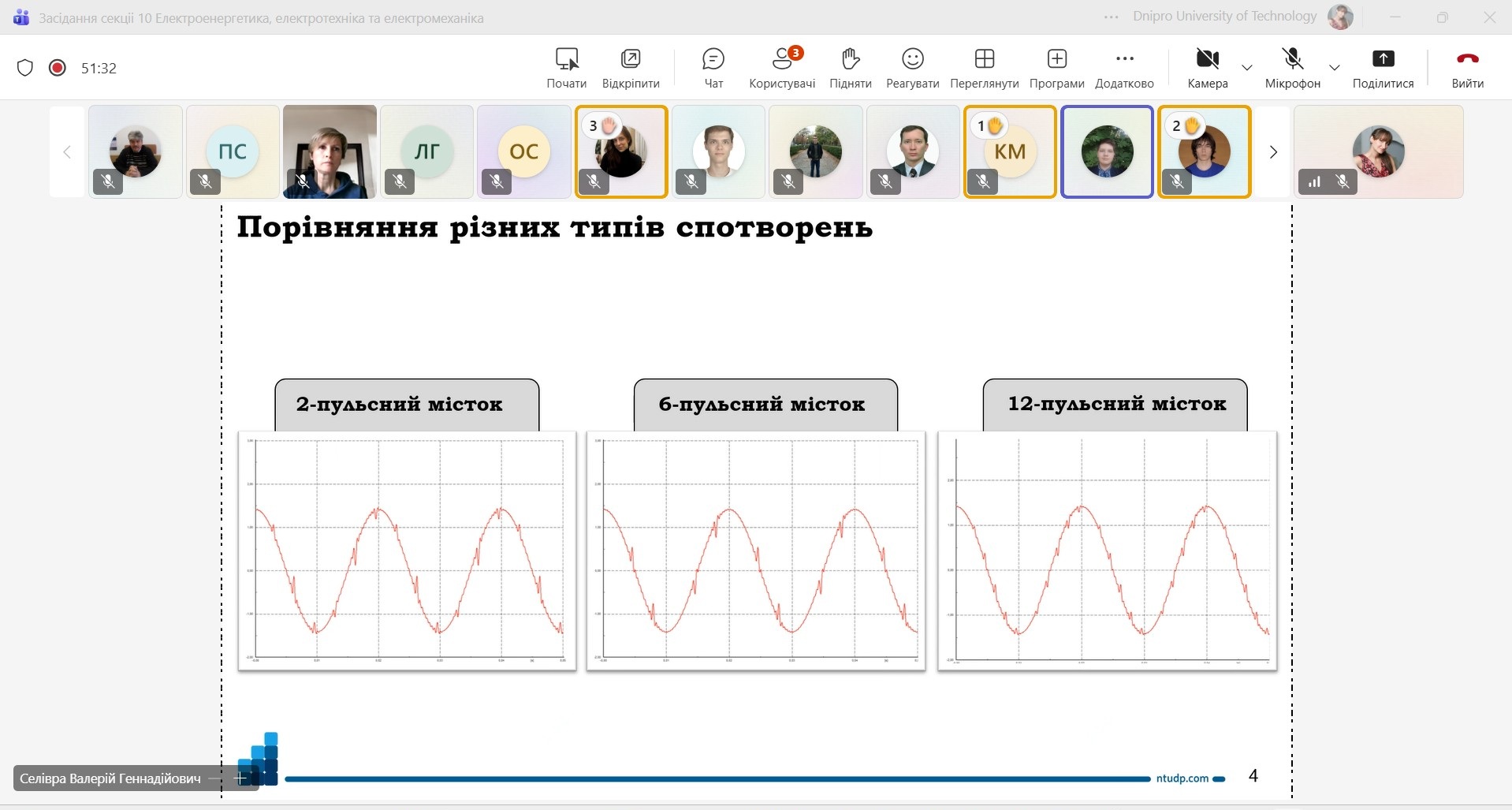
Task: Share screen with Поділитися button
Action: coord(1383,67)
